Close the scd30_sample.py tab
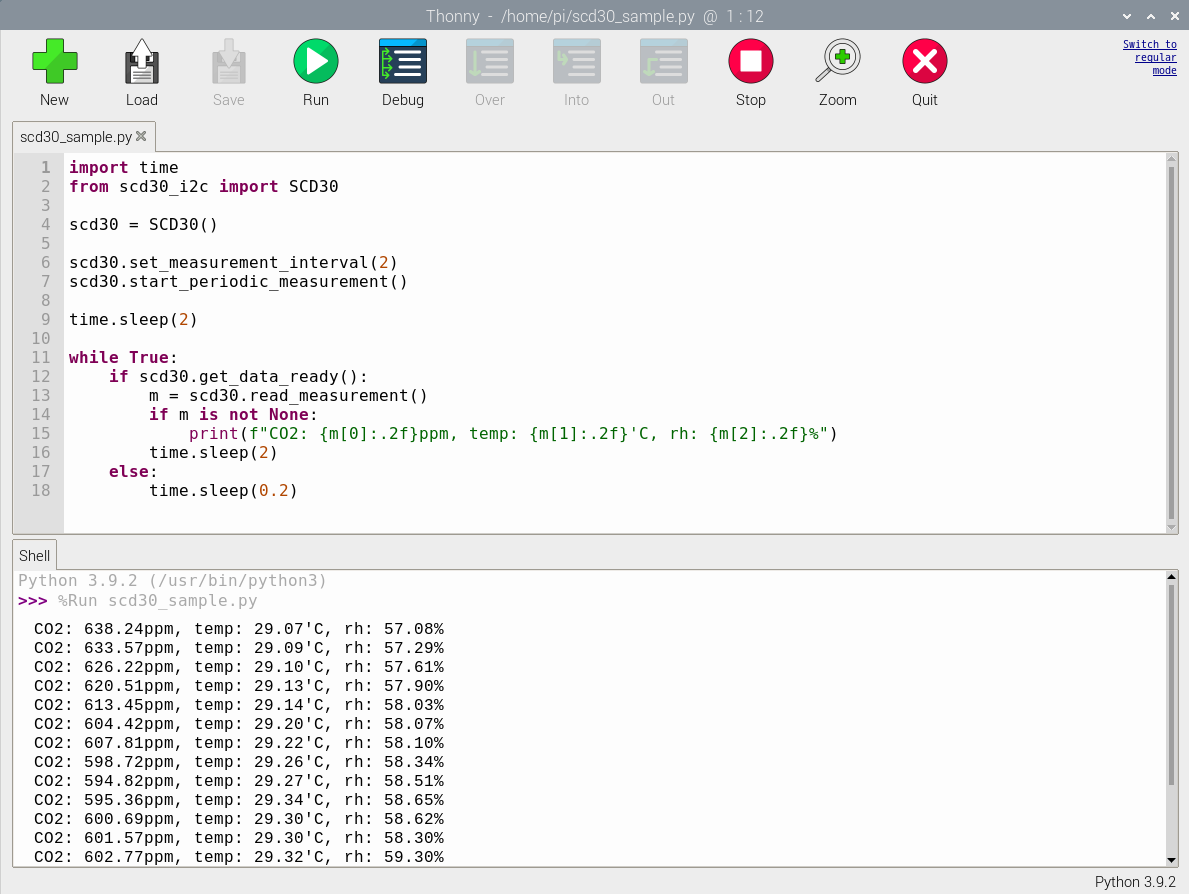Image resolution: width=1189 pixels, height=894 pixels. tap(141, 137)
